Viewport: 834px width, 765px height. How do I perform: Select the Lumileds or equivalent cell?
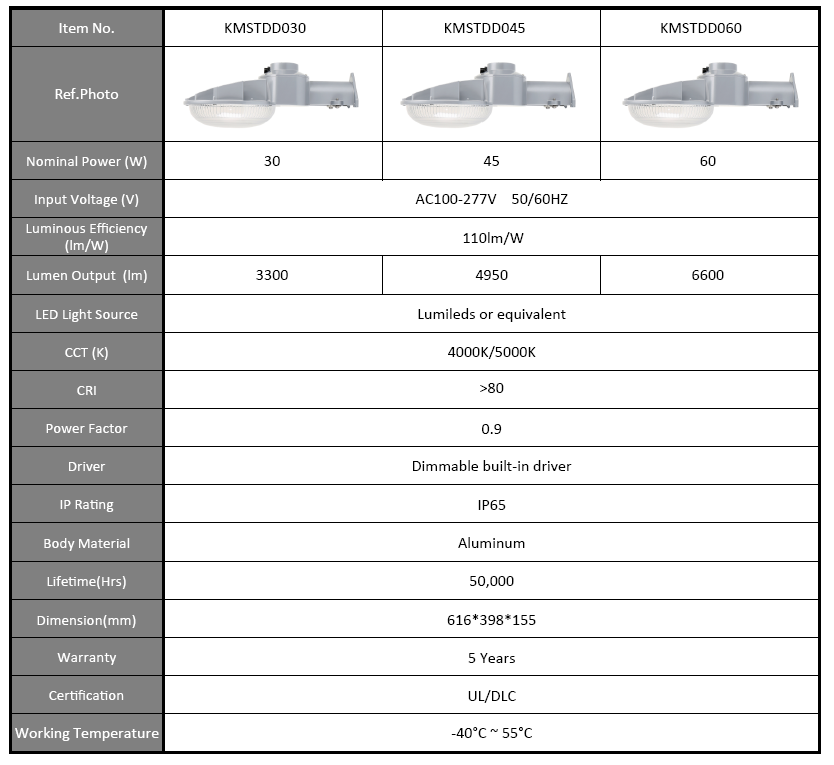point(491,314)
